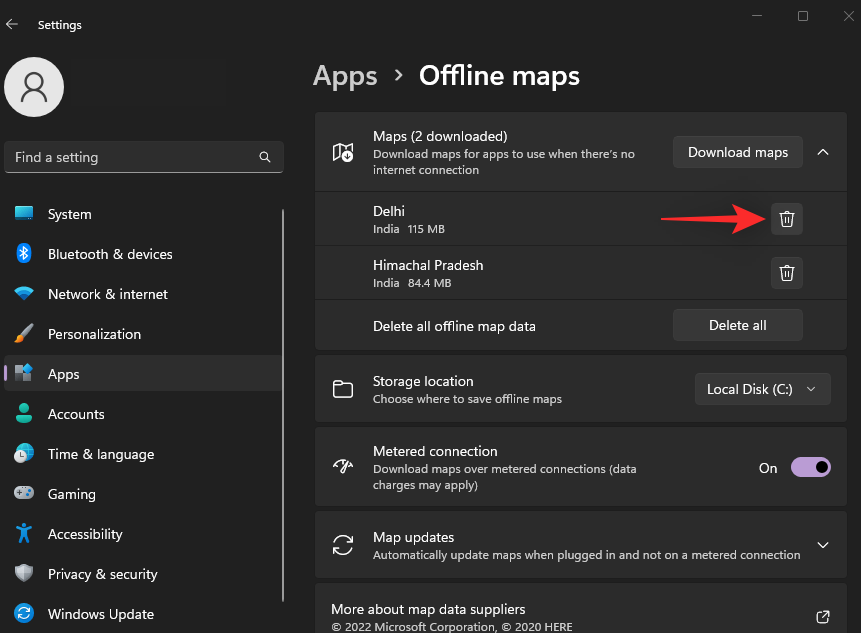Open Privacy & security settings

click(x=103, y=573)
